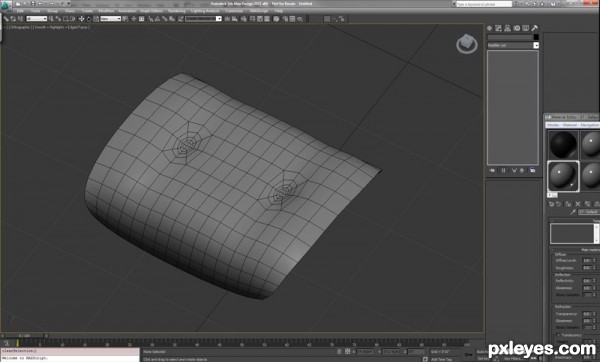
Task: Click Reset Map/Material X icon
Action: tap(578, 204)
